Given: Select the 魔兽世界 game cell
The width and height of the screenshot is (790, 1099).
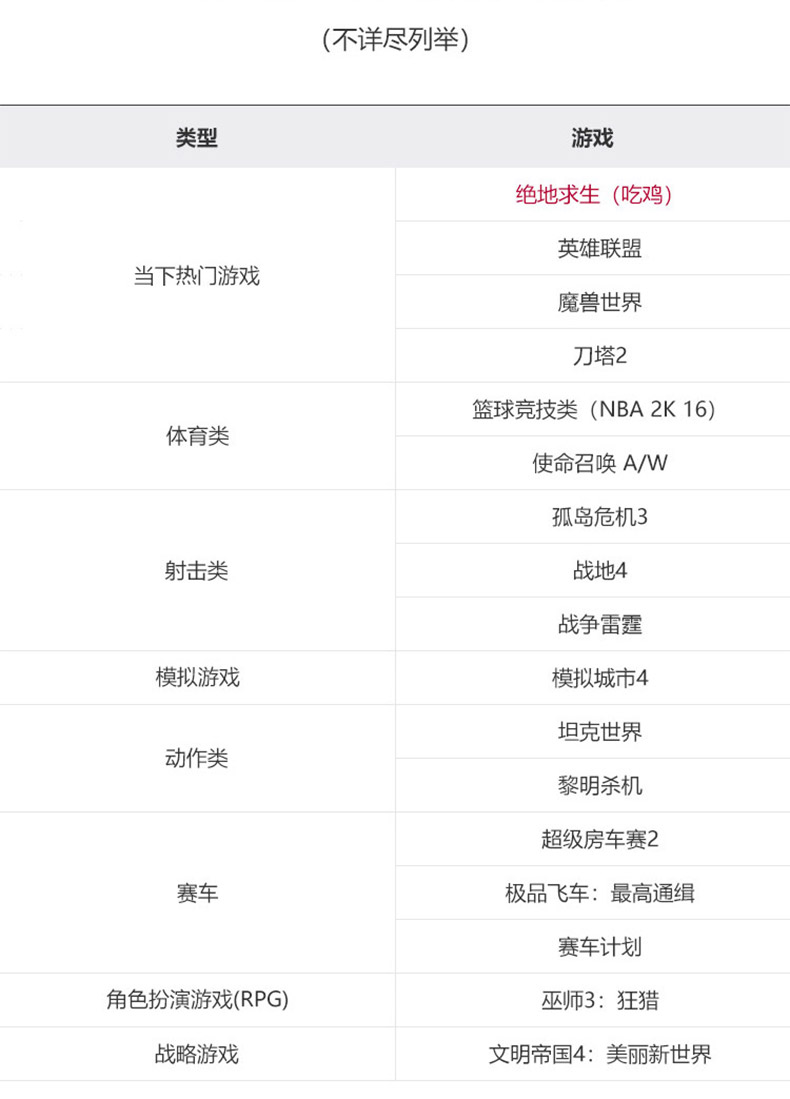Looking at the screenshot, I should (x=593, y=302).
